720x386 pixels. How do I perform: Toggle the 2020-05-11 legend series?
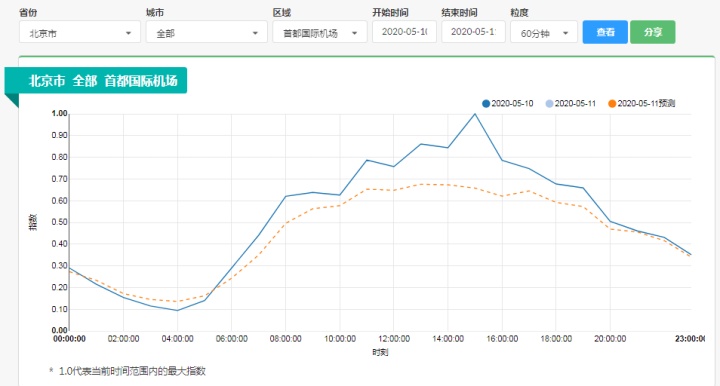click(x=570, y=103)
